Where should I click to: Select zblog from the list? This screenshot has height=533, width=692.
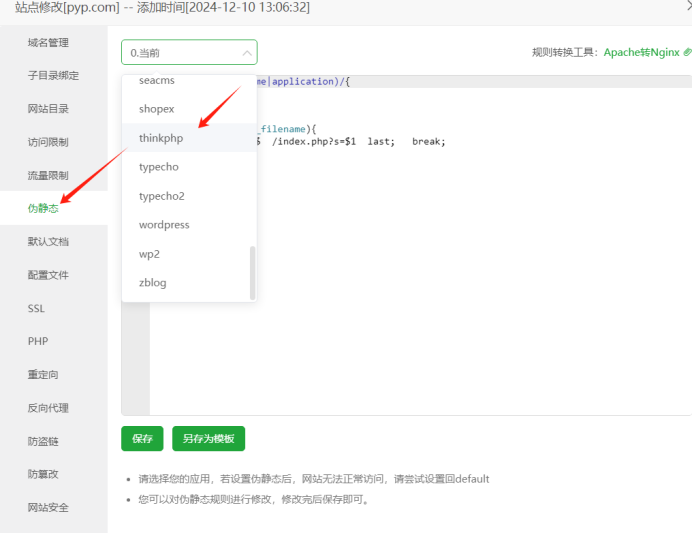(153, 283)
